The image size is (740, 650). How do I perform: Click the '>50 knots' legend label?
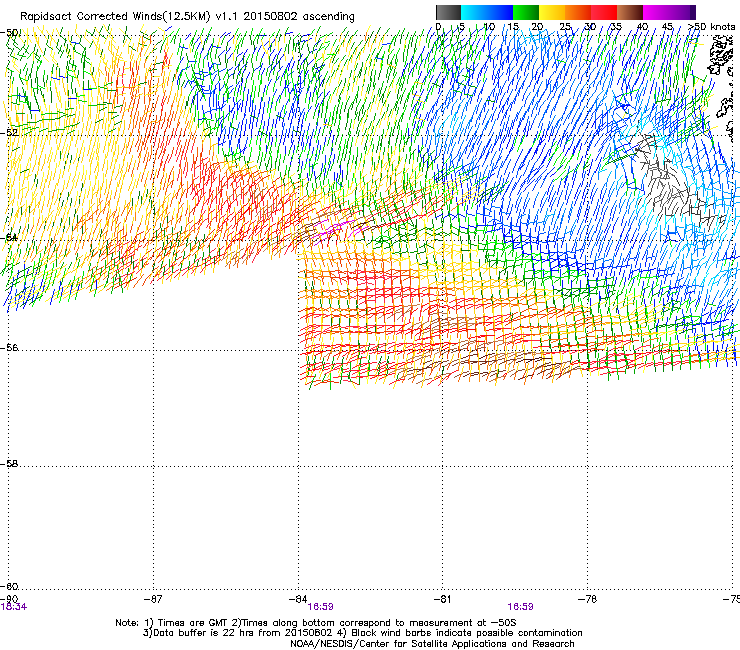click(712, 26)
